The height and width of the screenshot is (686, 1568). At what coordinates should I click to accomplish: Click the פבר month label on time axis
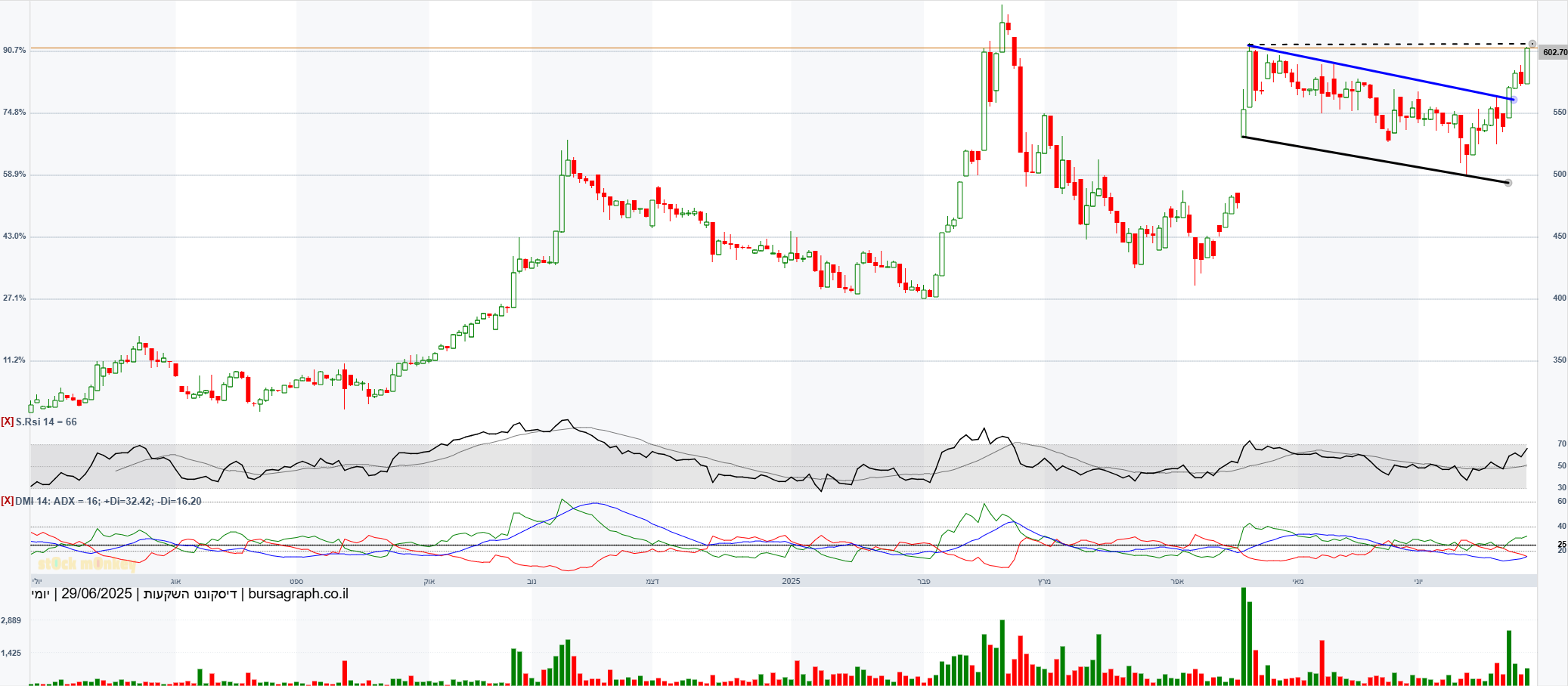pos(923,581)
